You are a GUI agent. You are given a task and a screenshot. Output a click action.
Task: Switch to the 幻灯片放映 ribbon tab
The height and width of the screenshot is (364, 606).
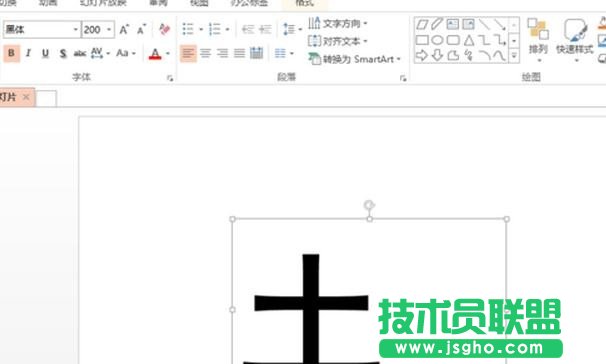coord(103,3)
